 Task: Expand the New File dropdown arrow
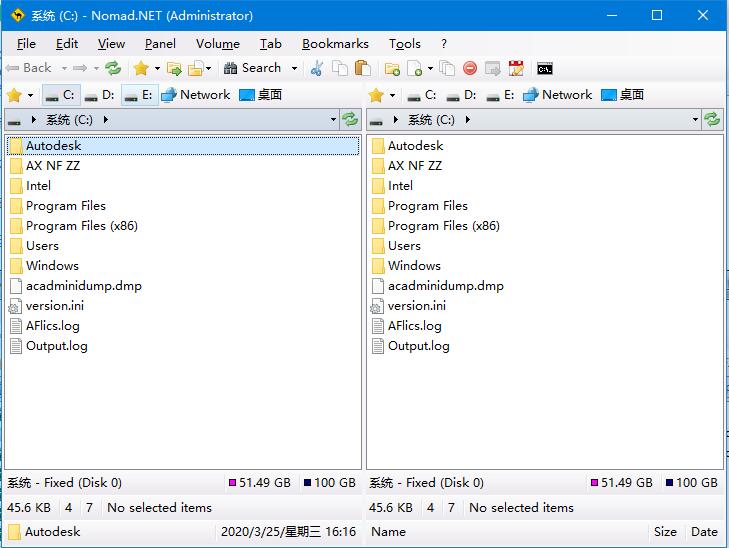tap(430, 69)
